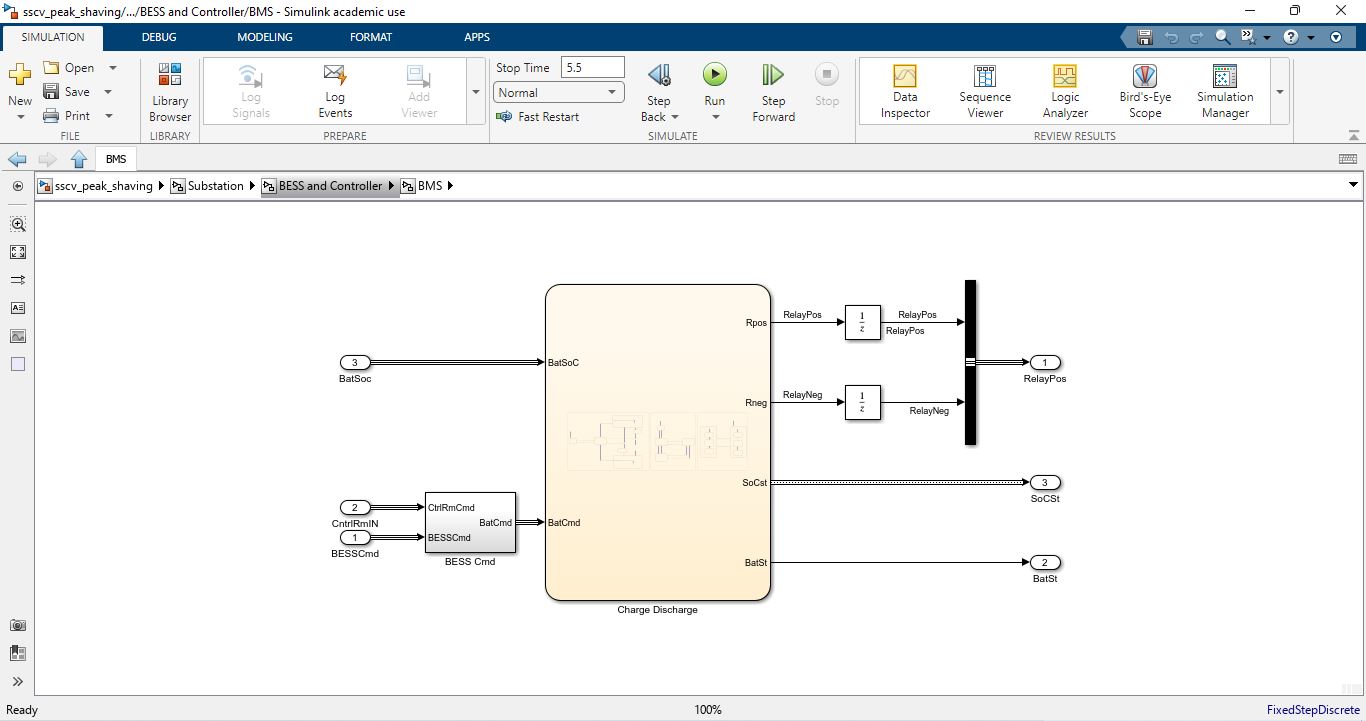Toggle Log Events in the Prepare section
The width and height of the screenshot is (1366, 721).
(x=335, y=90)
